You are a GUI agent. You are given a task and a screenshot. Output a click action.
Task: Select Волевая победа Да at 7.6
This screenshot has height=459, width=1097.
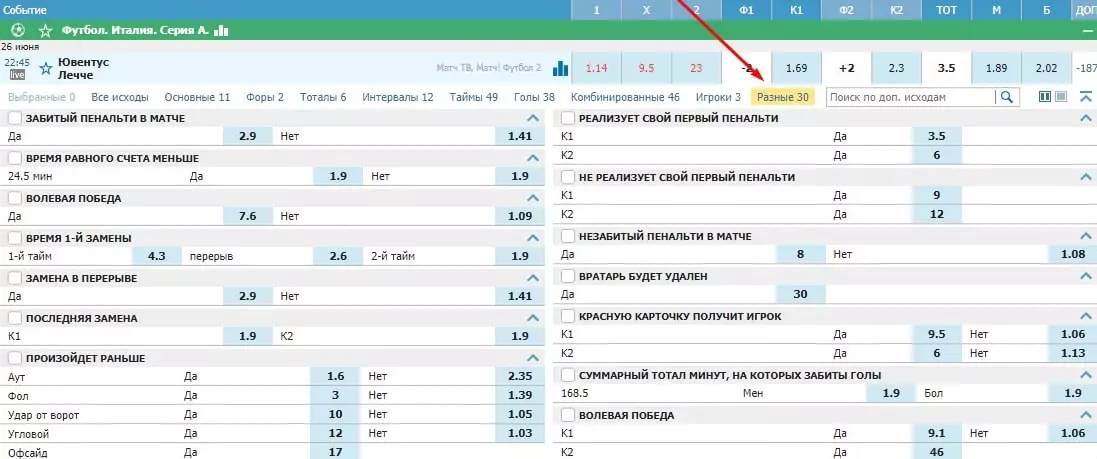click(248, 216)
